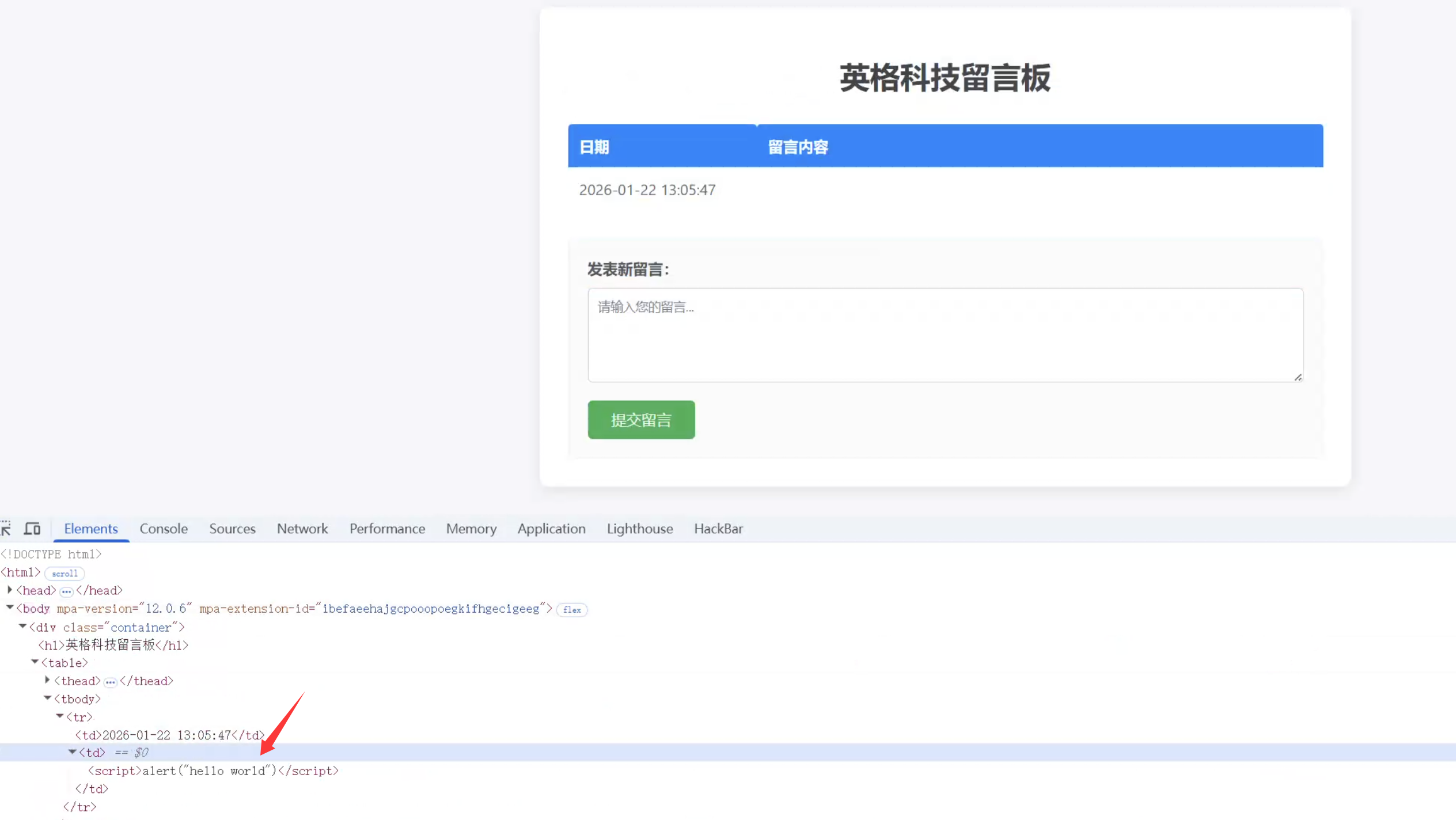Expand the thead element node
This screenshot has height=820, width=1456.
click(x=47, y=680)
